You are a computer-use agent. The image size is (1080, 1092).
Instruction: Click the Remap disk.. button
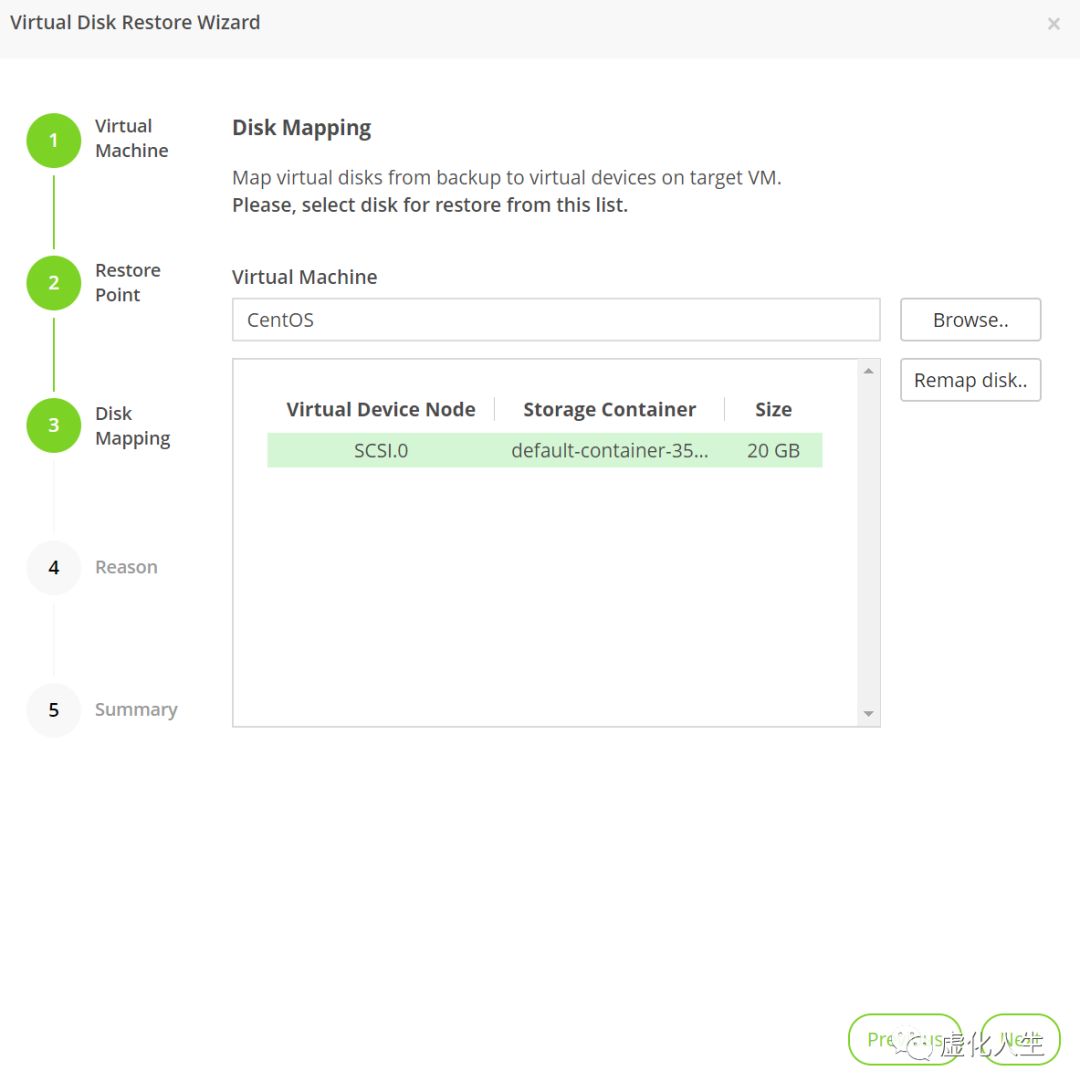(970, 380)
